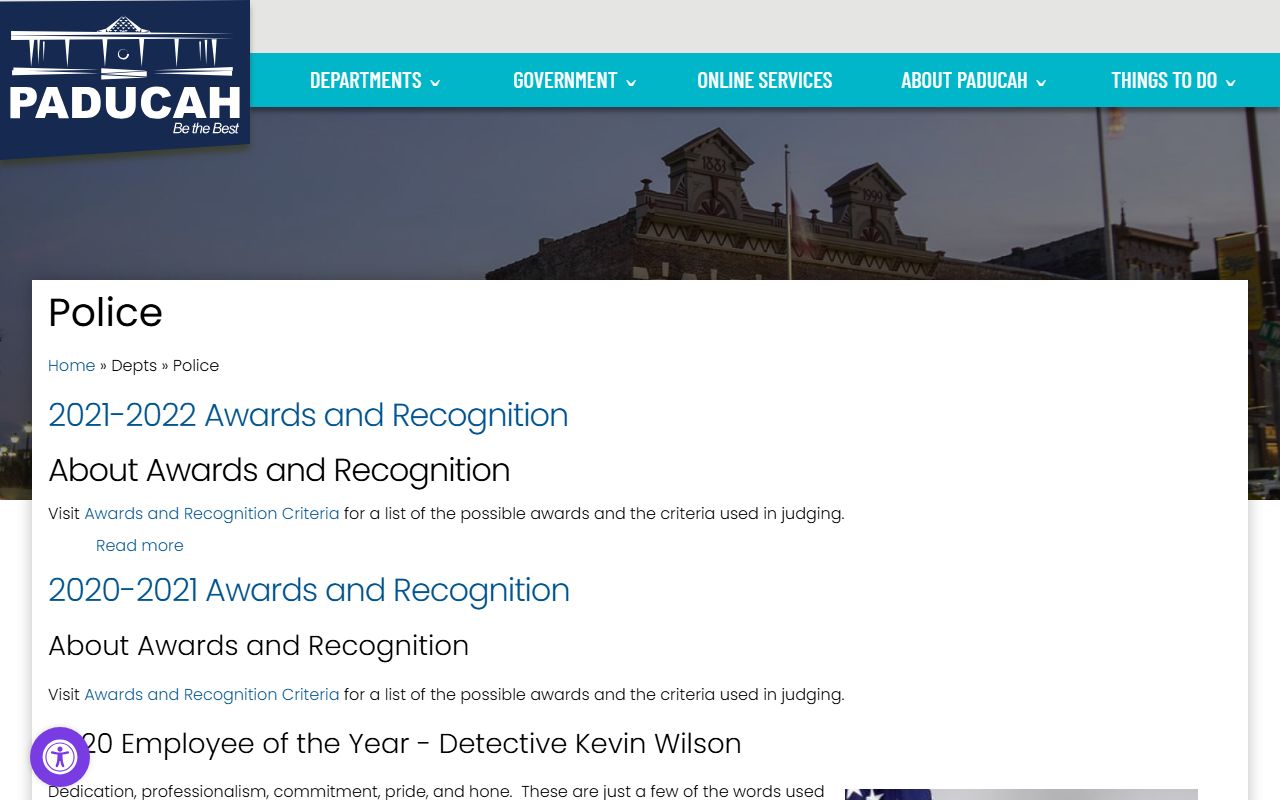Click the first About Awards and Recognition heading
Viewport: 1280px width, 800px height.
[x=279, y=470]
